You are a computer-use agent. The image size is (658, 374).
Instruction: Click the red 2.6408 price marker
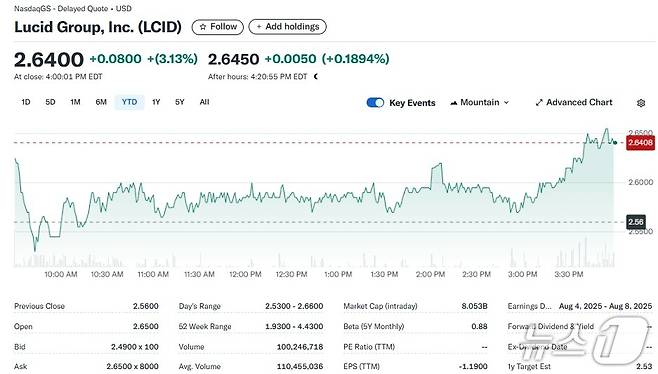tap(640, 143)
